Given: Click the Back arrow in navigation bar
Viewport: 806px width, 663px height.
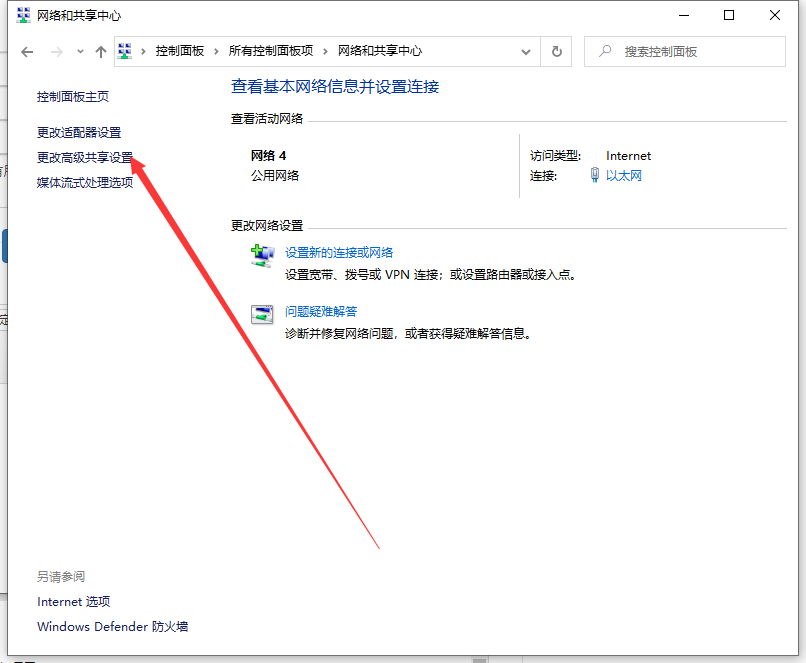Looking at the screenshot, I should click(28, 51).
